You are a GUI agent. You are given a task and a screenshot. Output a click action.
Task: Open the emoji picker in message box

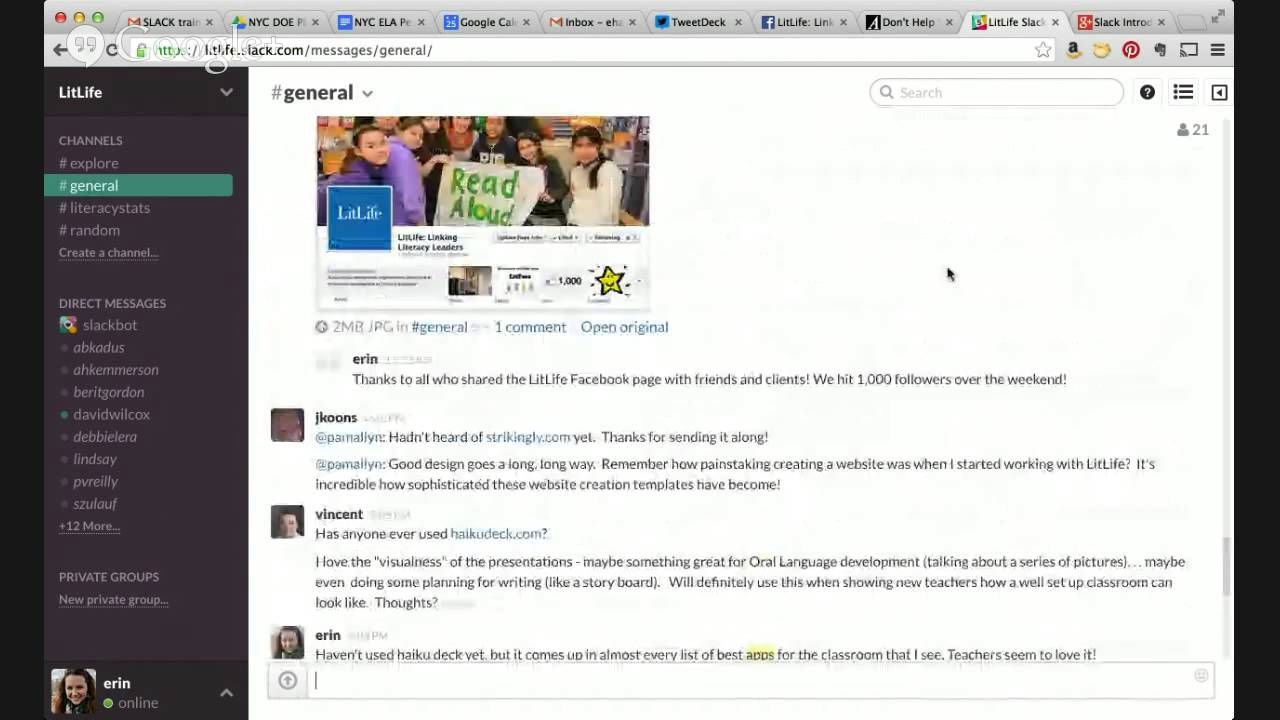point(1201,676)
